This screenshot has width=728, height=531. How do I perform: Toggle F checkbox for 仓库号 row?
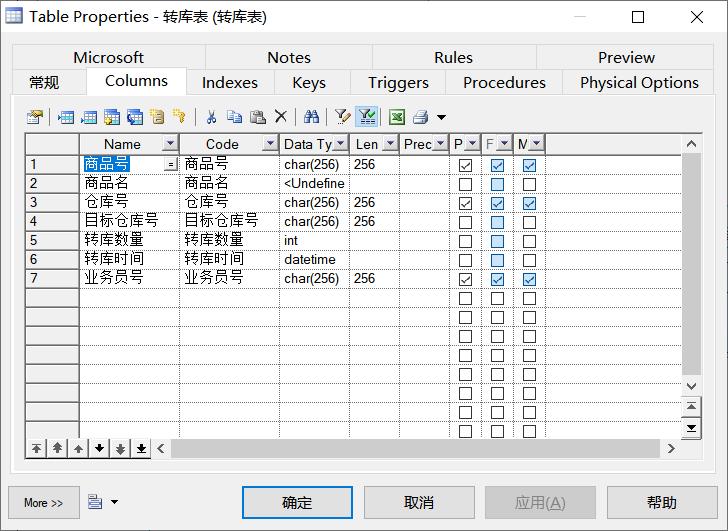tap(497, 203)
